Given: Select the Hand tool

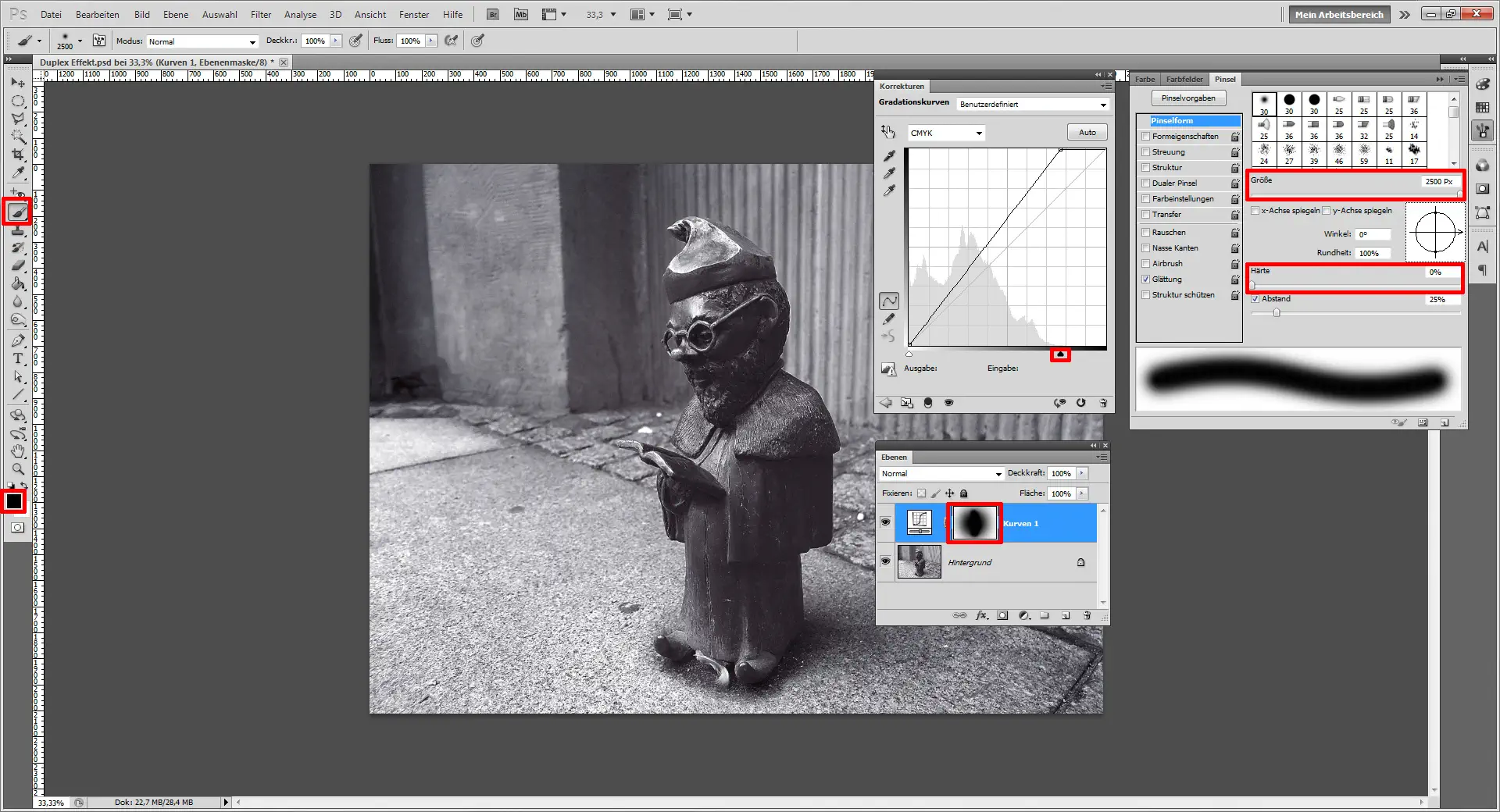Looking at the screenshot, I should tap(18, 451).
